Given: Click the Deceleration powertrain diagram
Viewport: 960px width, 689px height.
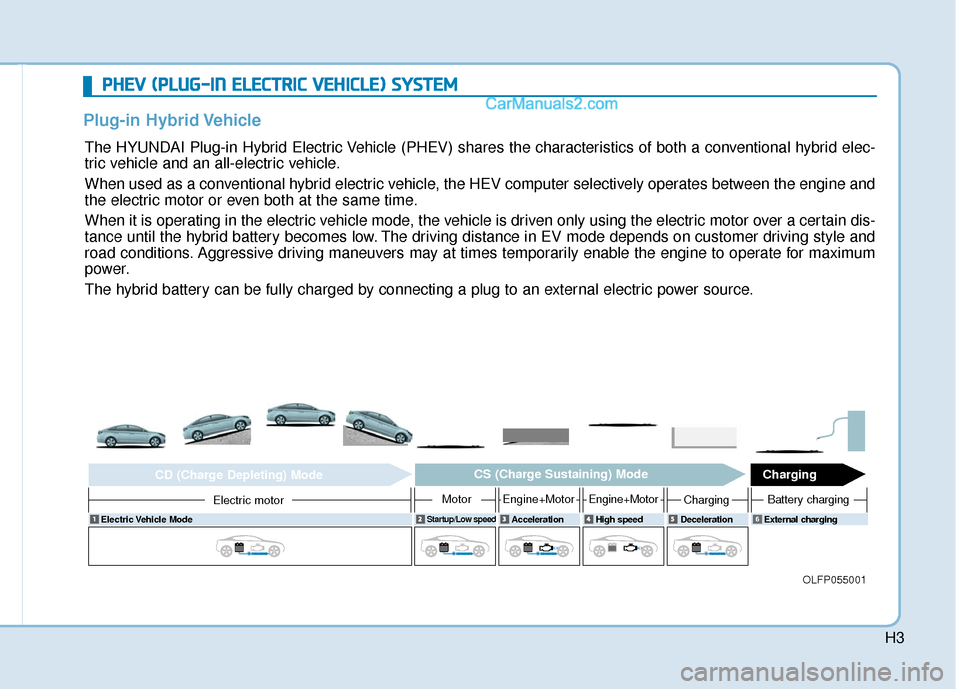Looking at the screenshot, I should click(707, 546).
